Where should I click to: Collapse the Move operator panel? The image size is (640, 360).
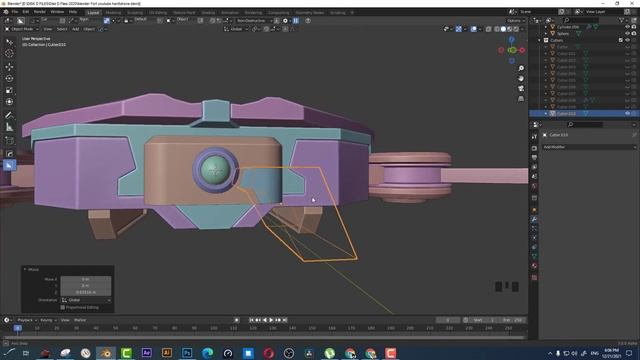(25, 269)
